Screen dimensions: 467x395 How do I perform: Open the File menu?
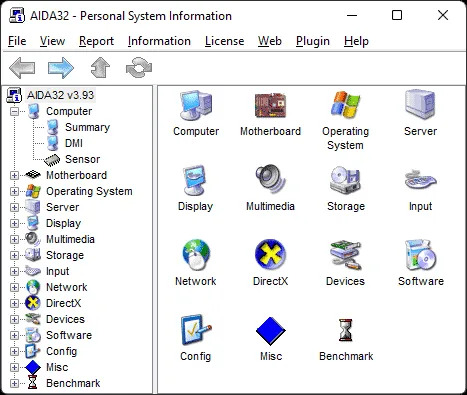17,41
